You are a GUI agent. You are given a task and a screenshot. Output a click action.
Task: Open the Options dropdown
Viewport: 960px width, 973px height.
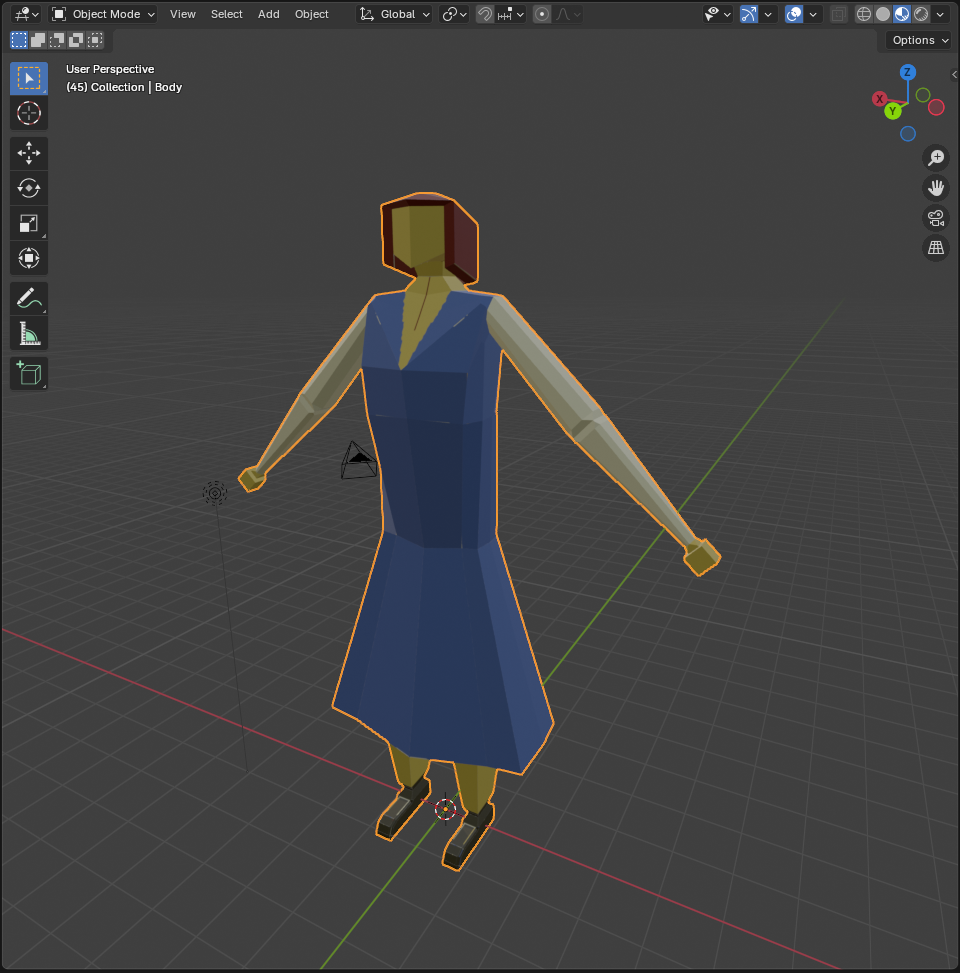[918, 40]
